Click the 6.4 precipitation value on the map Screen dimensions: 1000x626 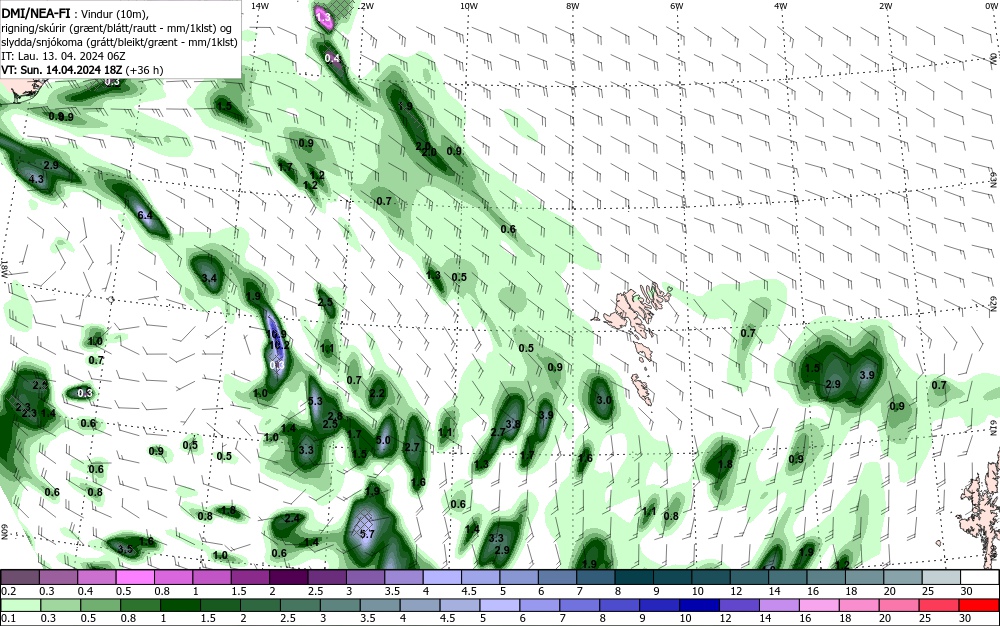click(x=145, y=215)
